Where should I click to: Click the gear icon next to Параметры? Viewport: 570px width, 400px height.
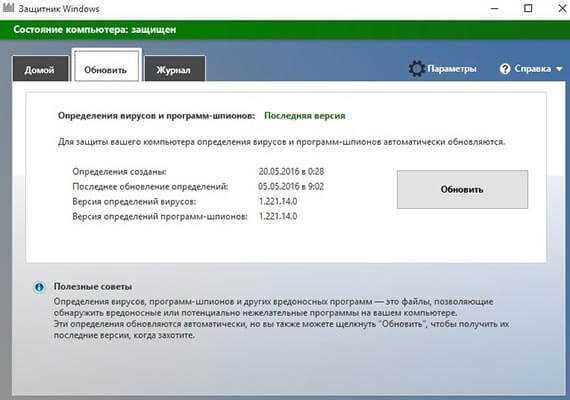pos(417,68)
